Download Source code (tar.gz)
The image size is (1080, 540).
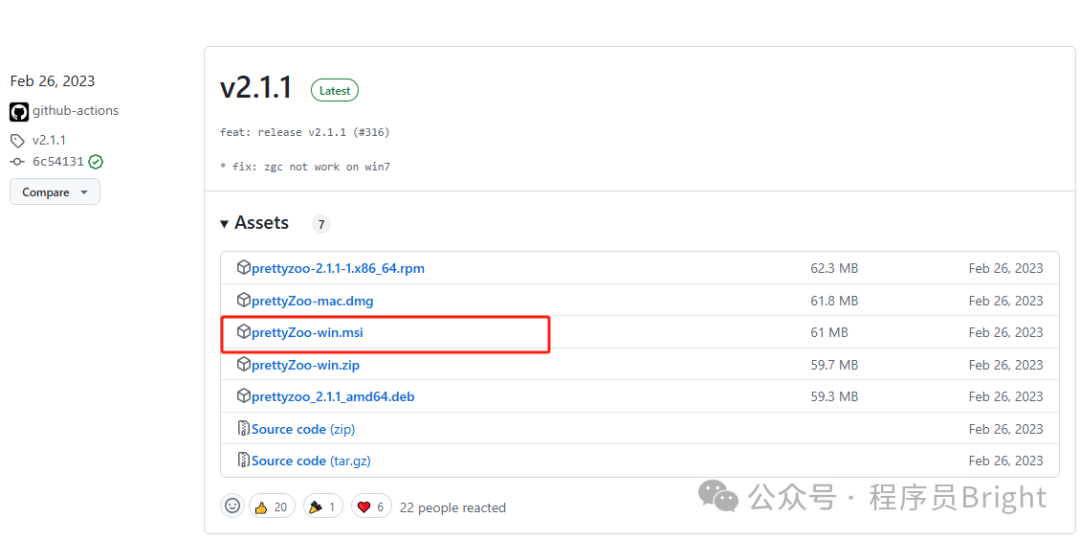[x=311, y=461]
